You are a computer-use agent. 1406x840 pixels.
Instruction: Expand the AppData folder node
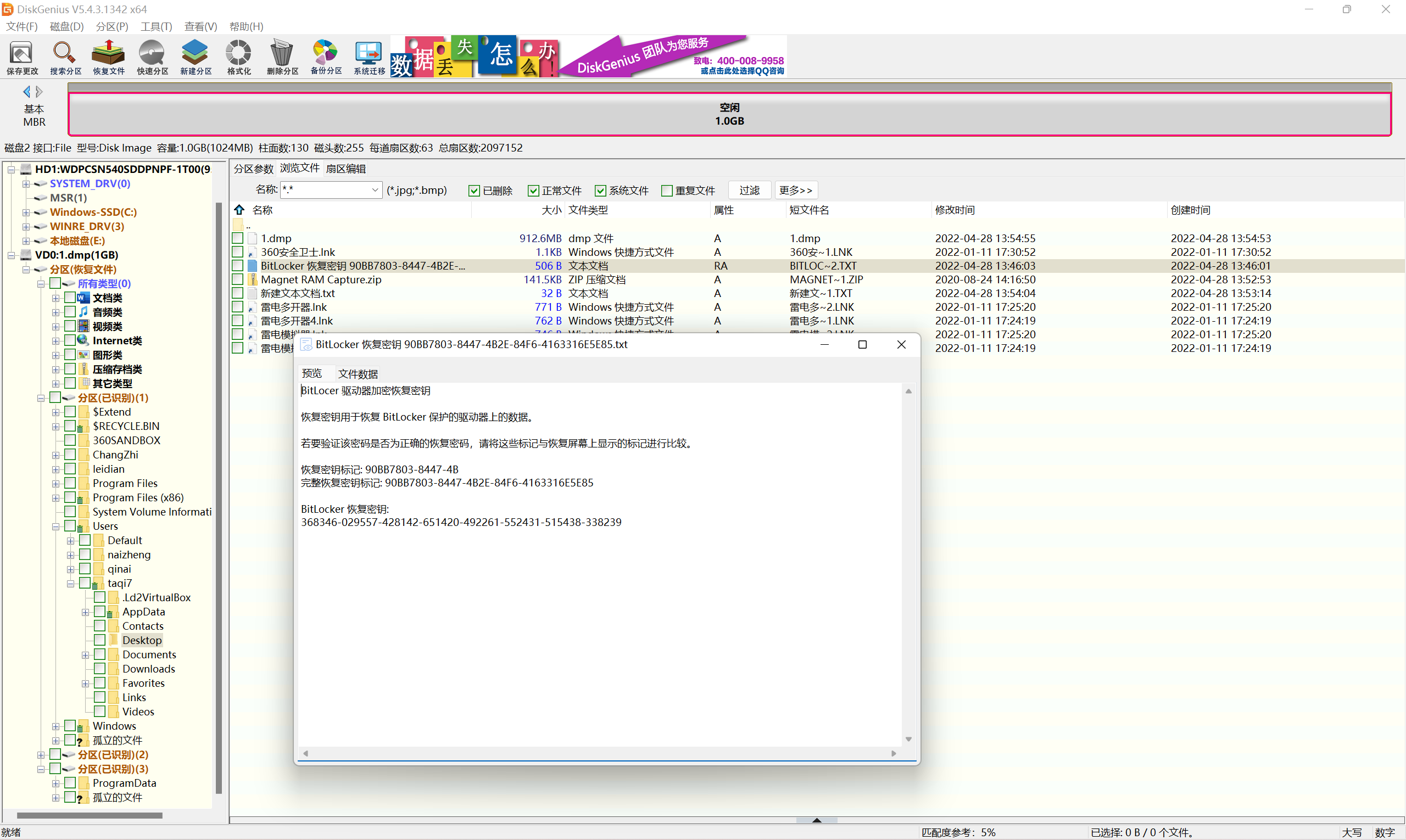point(85,612)
